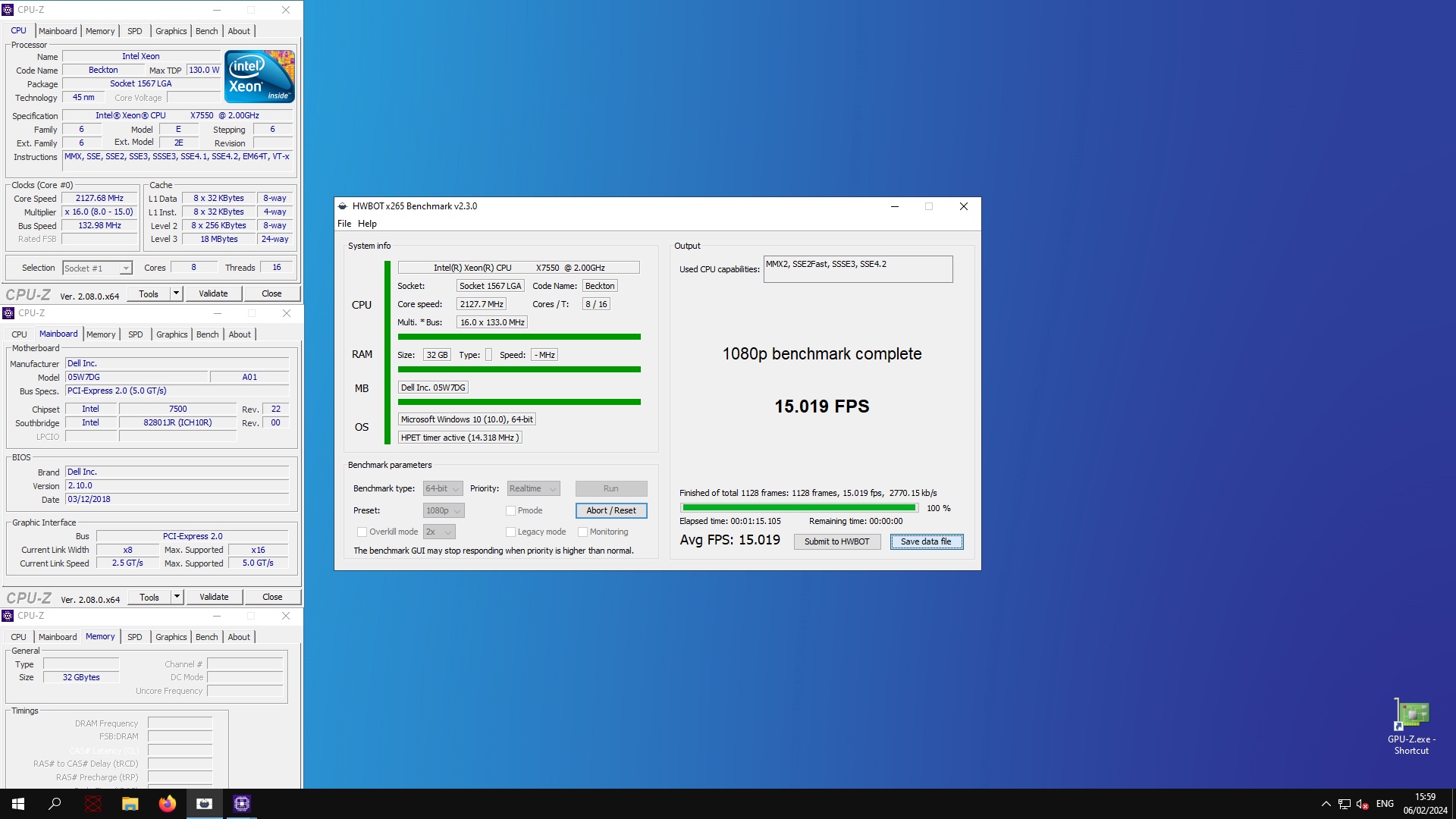
Task: Enable Overkill mode checkbox
Action: (362, 532)
